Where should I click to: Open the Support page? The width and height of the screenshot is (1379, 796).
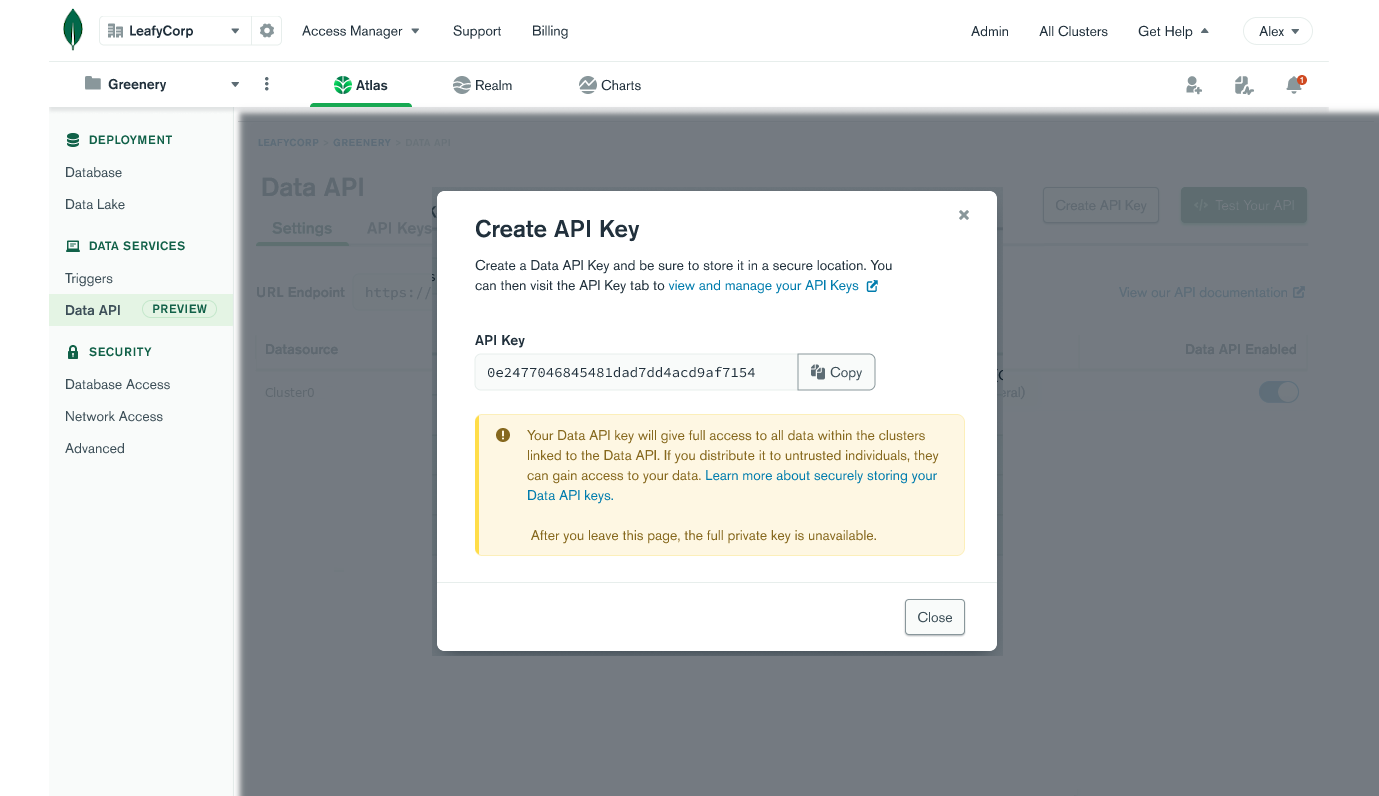(x=477, y=31)
